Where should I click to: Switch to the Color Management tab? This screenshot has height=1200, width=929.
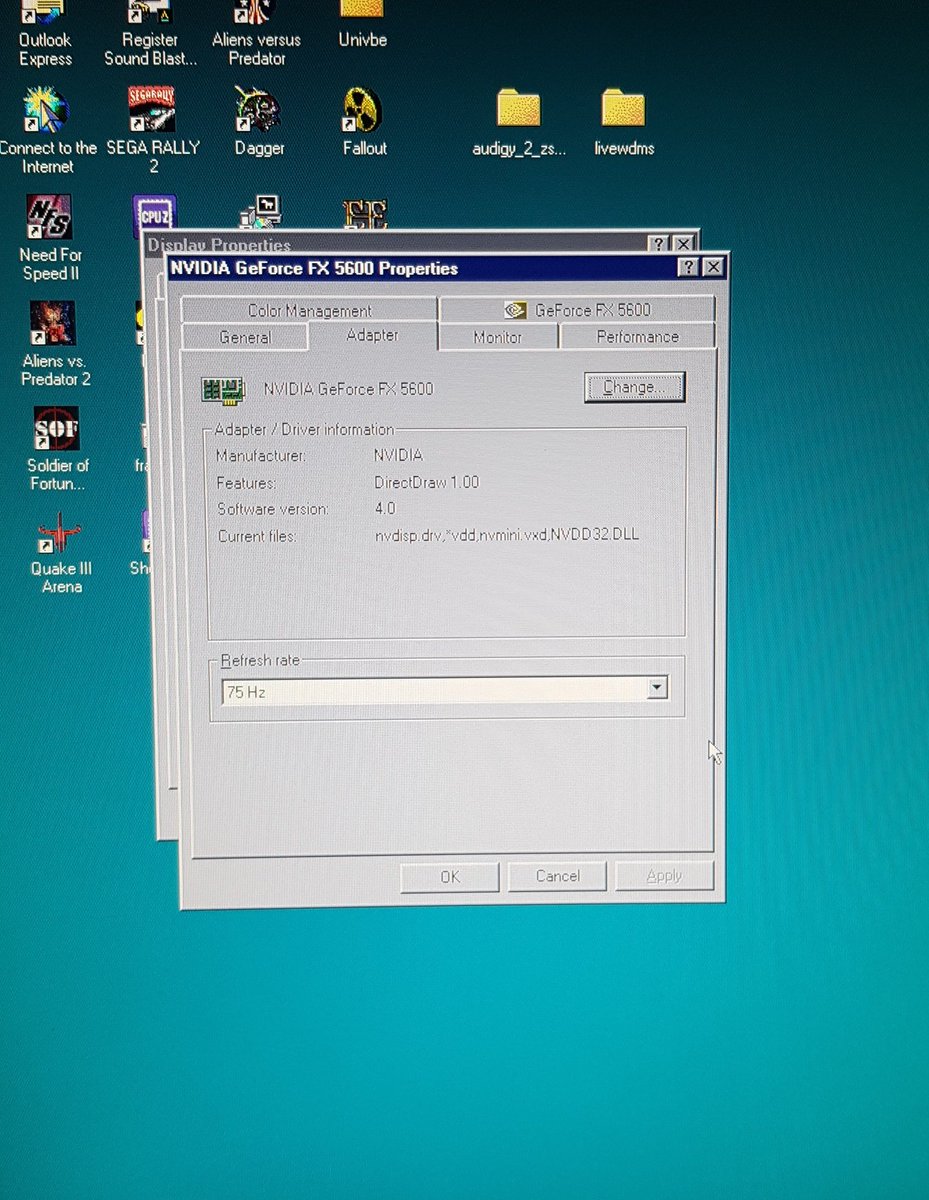310,310
